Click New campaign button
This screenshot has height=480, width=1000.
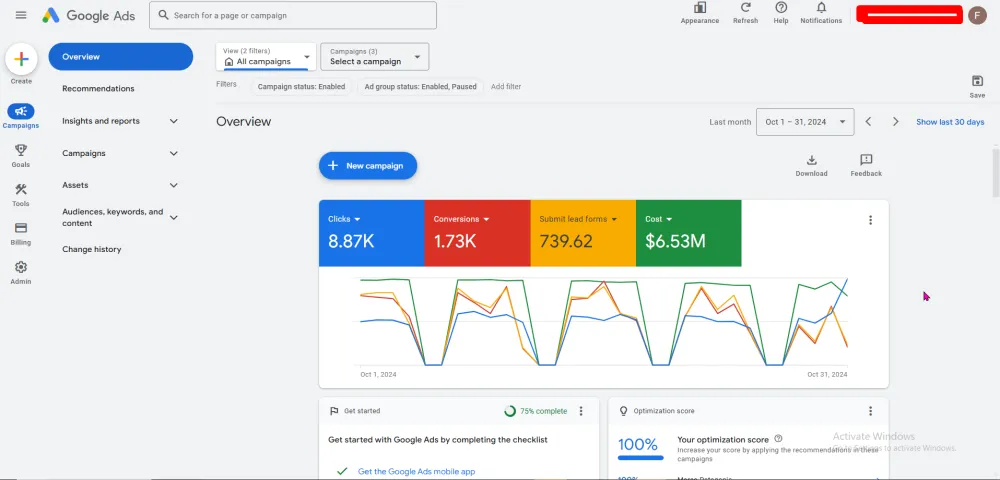pyautogui.click(x=368, y=166)
